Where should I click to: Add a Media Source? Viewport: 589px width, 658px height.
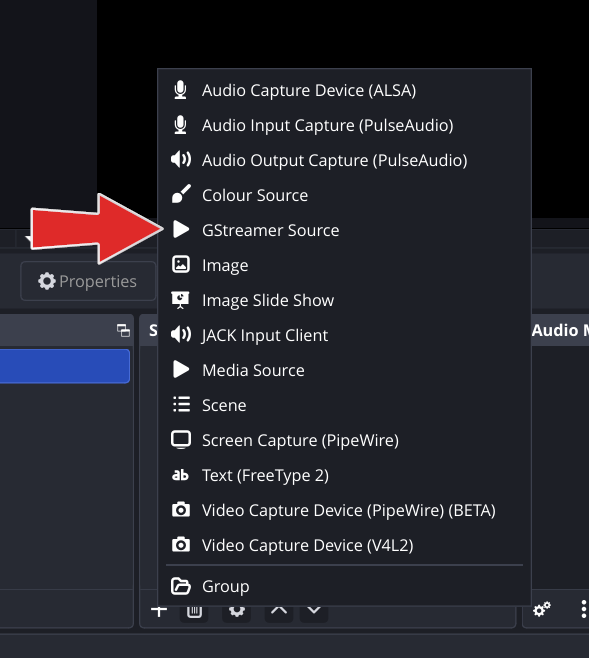pyautogui.click(x=344, y=370)
